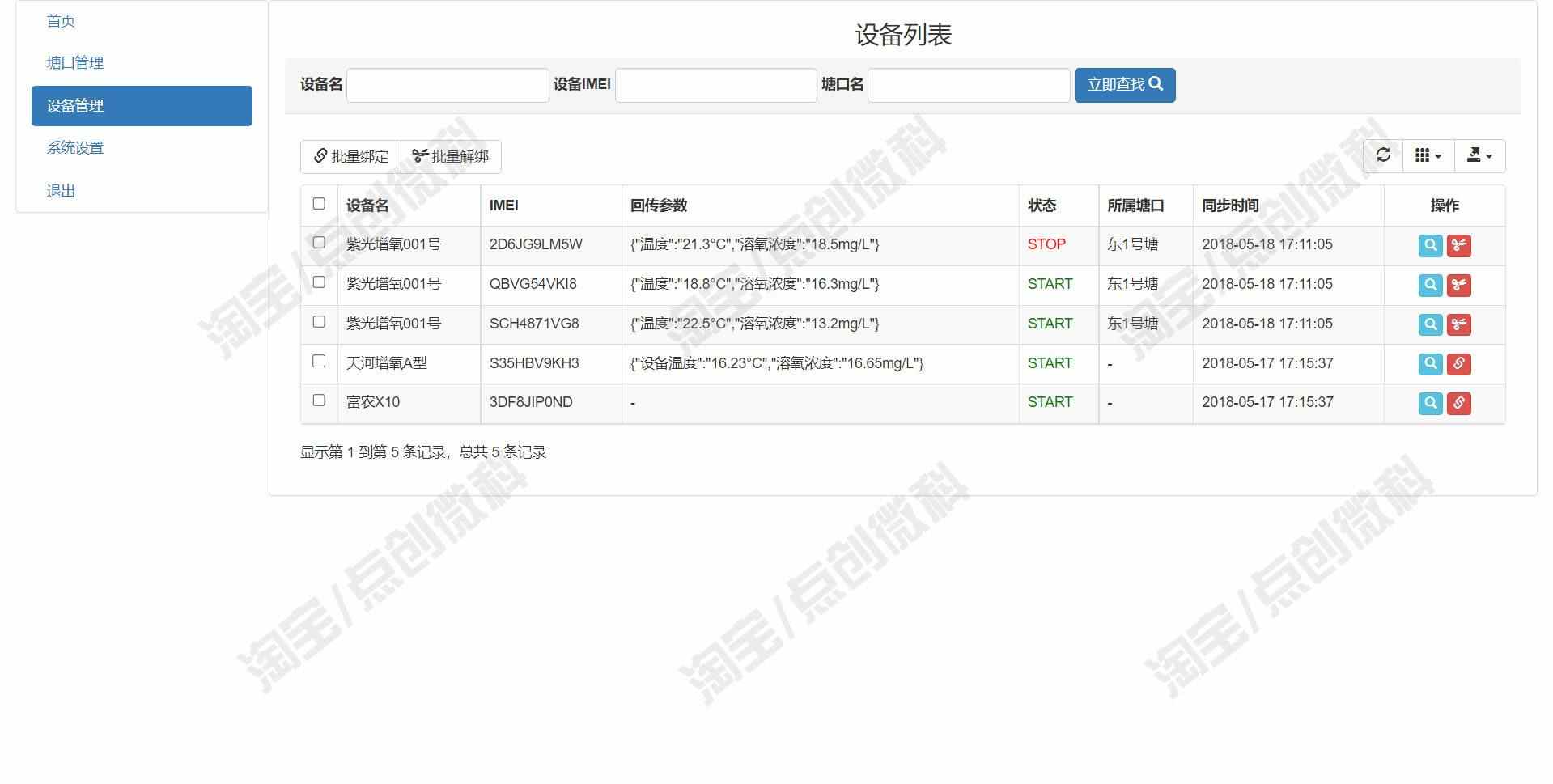View 富农X10 device details
The image size is (1553, 784).
tap(1430, 403)
